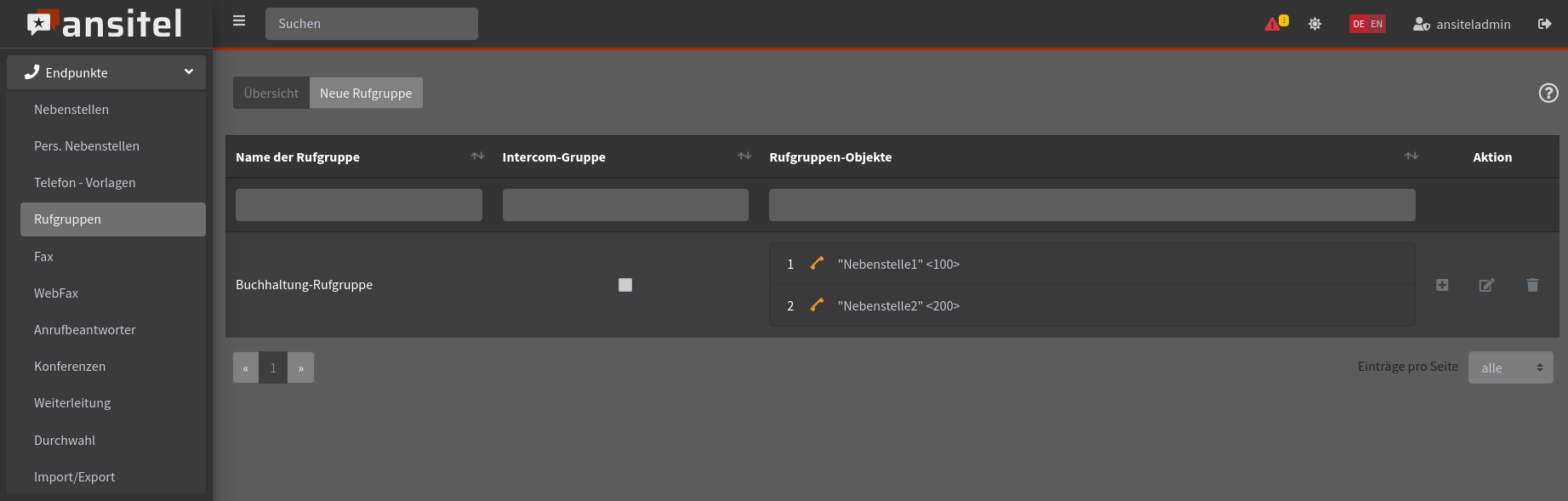Image resolution: width=1568 pixels, height=501 pixels.
Task: Open the help question mark icon
Action: pos(1548,94)
